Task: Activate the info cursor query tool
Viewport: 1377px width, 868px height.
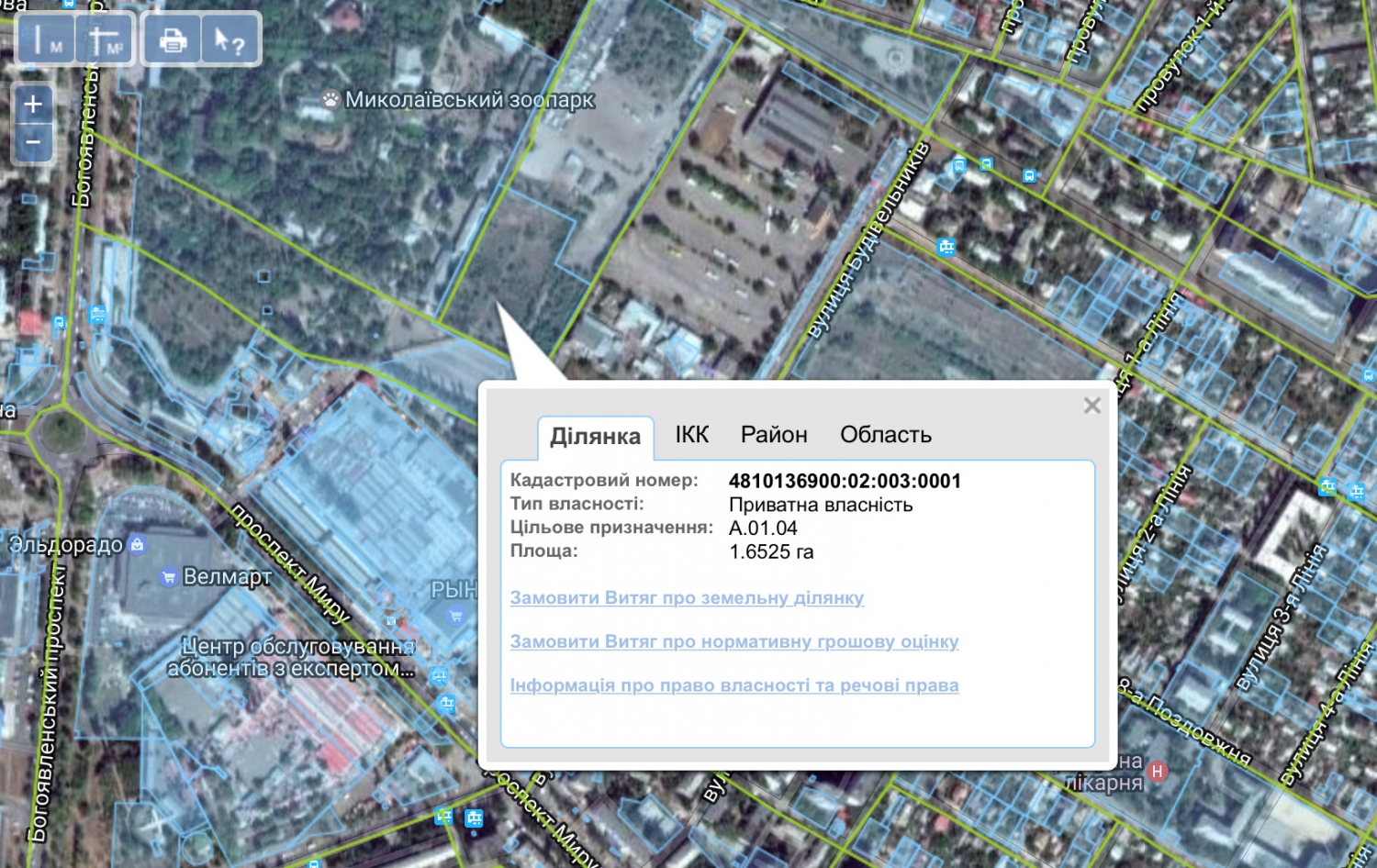Action: point(229,40)
